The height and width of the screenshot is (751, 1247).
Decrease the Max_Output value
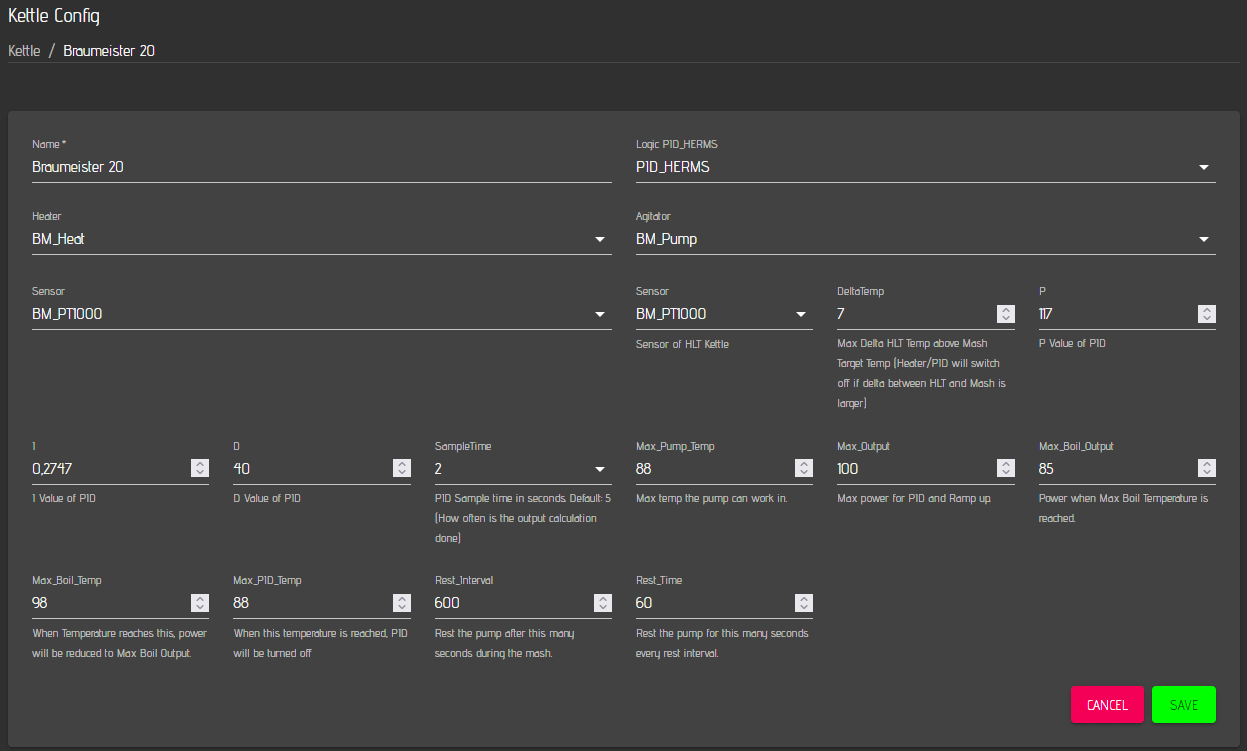pos(1006,471)
